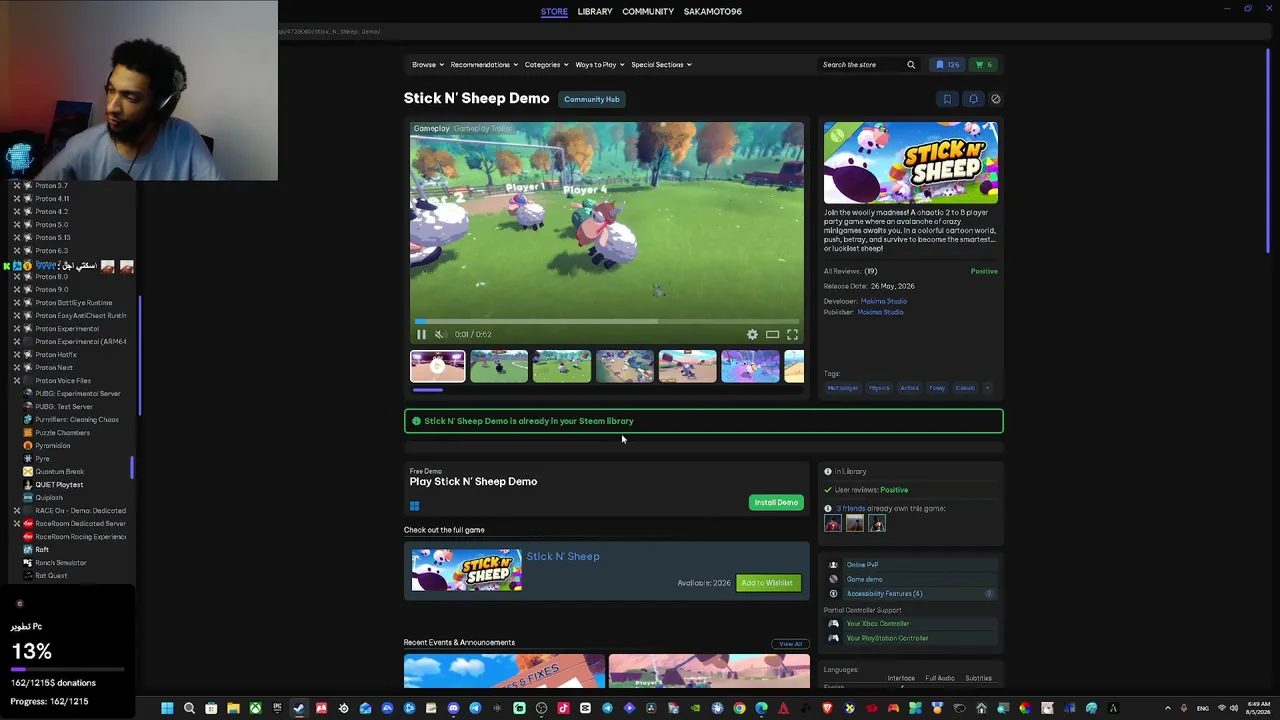The width and height of the screenshot is (1280, 720).
Task: Open the Windows Start menu
Action: [167, 708]
